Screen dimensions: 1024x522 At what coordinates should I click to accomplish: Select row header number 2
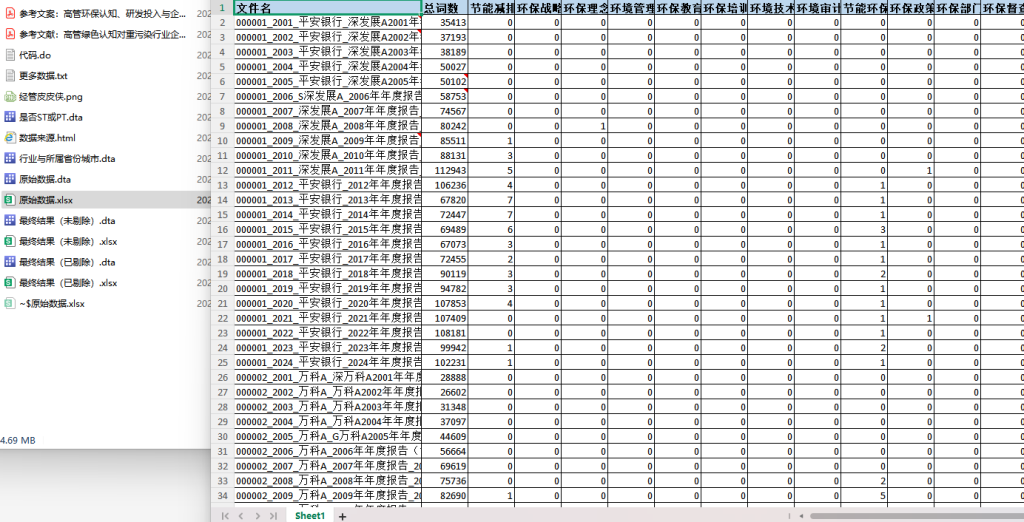coord(222,23)
